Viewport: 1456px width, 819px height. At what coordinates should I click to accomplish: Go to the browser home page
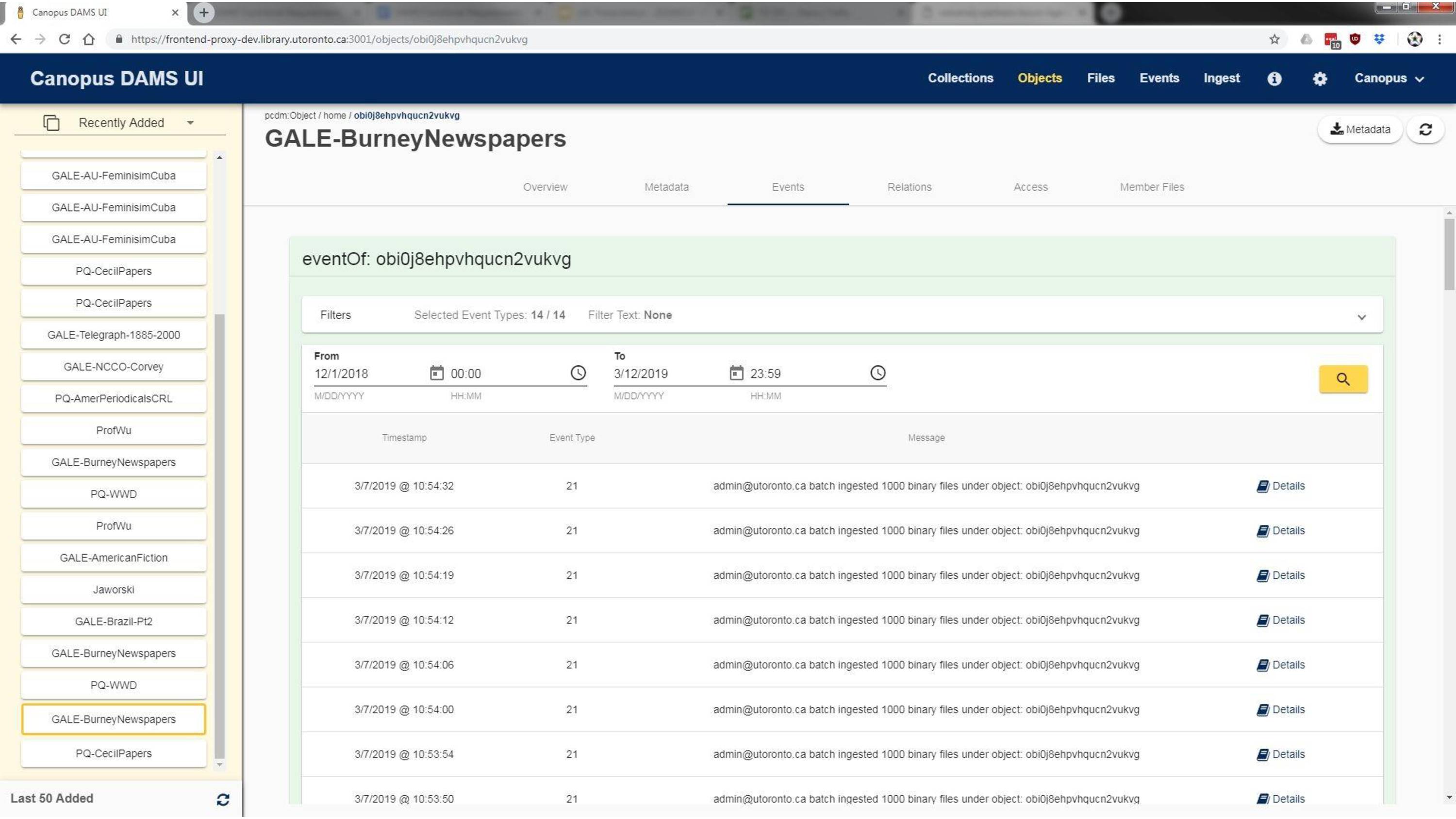tap(89, 39)
